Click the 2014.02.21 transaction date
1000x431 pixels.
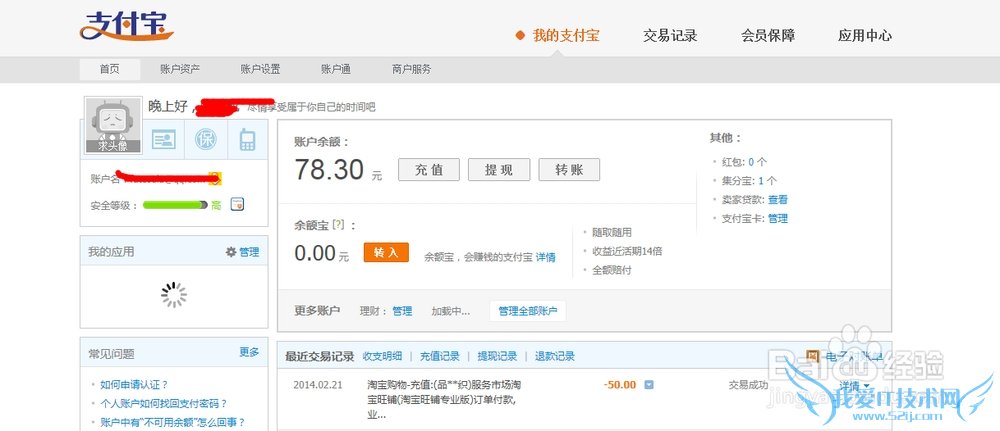coord(317,384)
